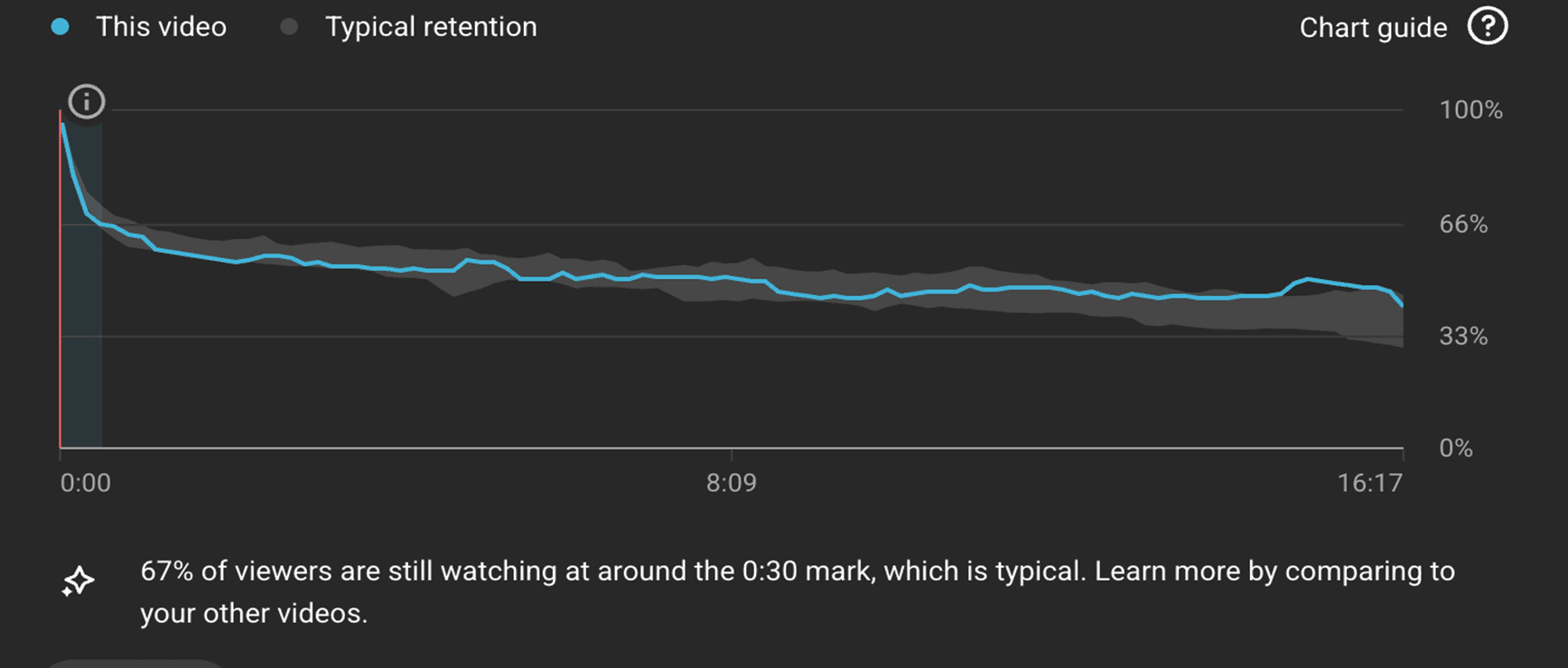Select the 0:00 time label on the axis
Screen dimensions: 1568x668
click(x=85, y=483)
